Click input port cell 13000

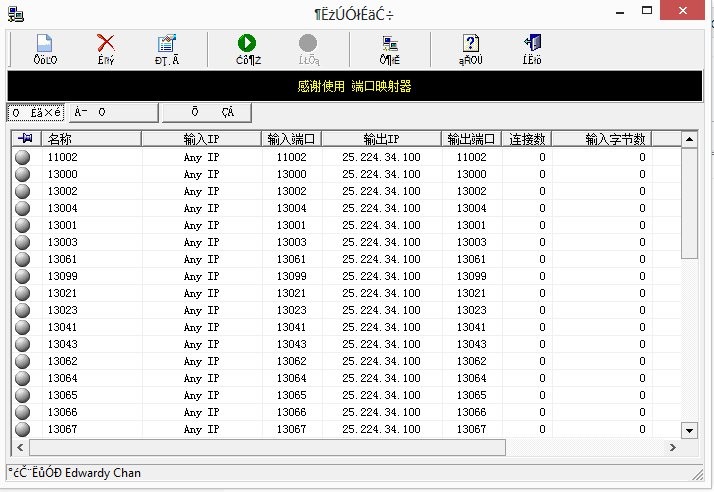(x=292, y=174)
